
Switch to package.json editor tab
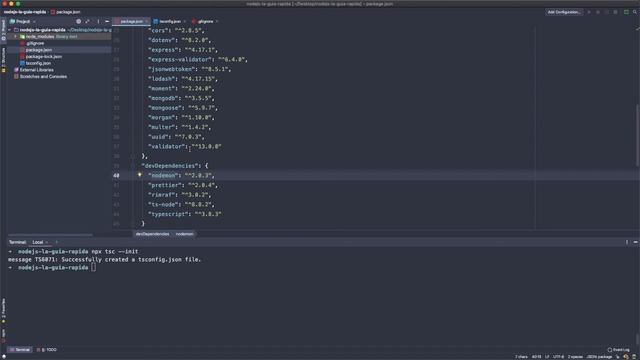point(131,21)
